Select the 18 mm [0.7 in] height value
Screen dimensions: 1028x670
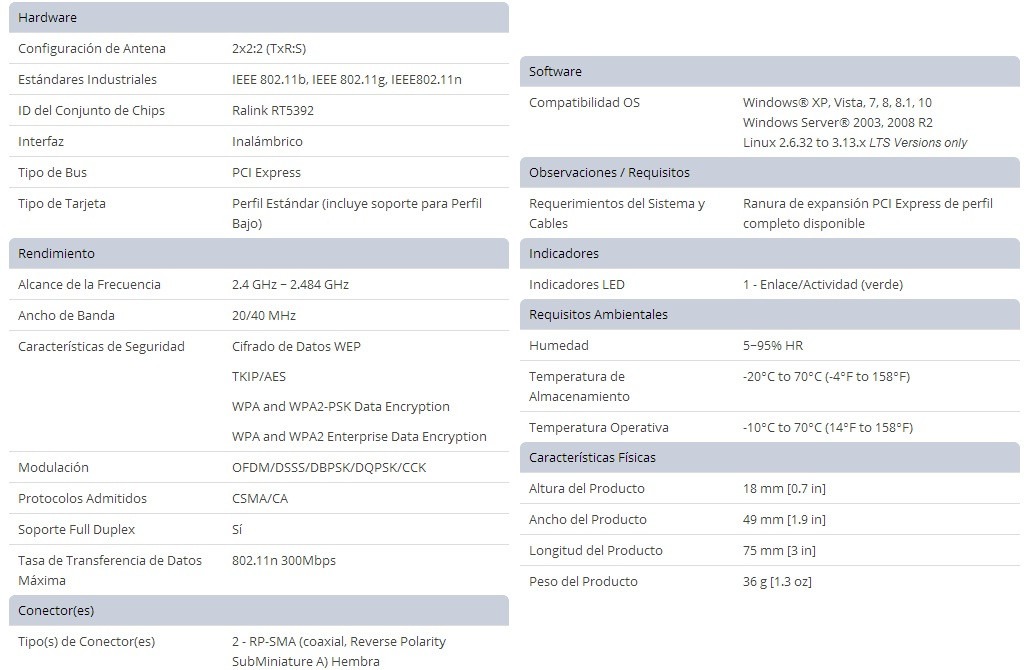pos(784,488)
